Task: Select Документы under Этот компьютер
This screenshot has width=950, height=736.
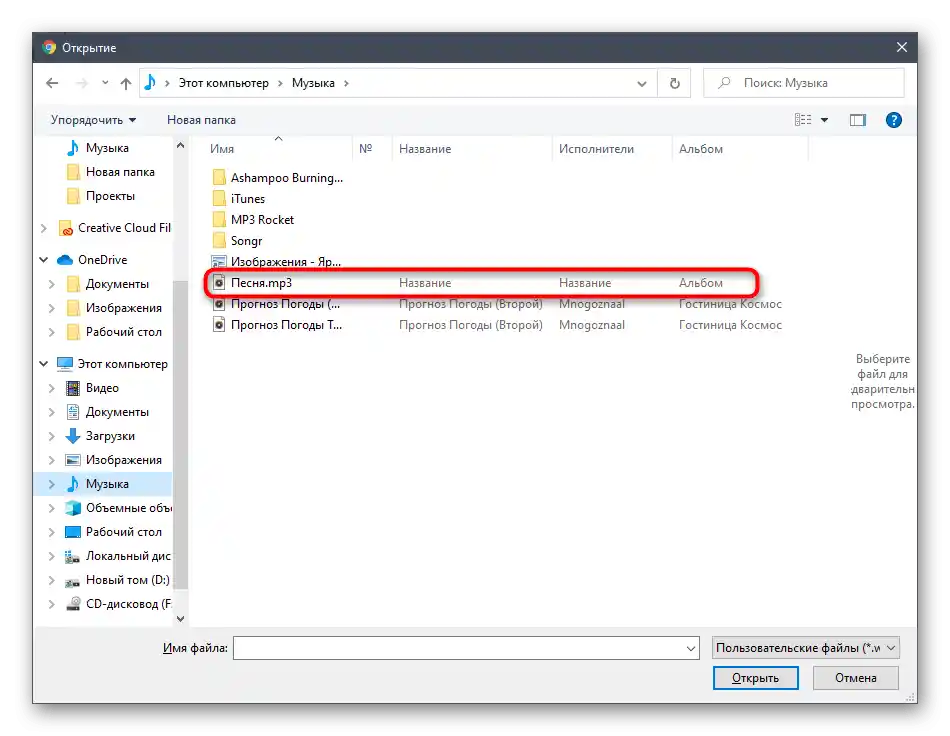Action: tap(107, 412)
